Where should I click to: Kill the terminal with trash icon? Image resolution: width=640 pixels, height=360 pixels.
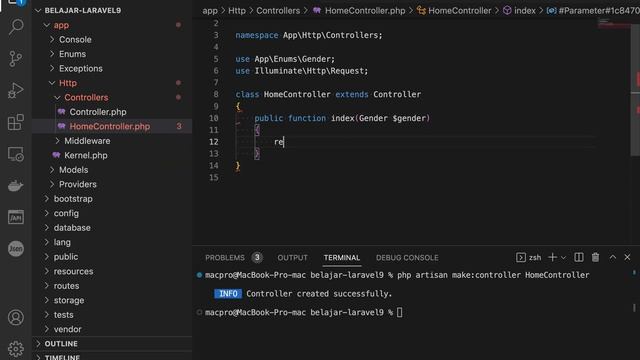tap(596, 258)
